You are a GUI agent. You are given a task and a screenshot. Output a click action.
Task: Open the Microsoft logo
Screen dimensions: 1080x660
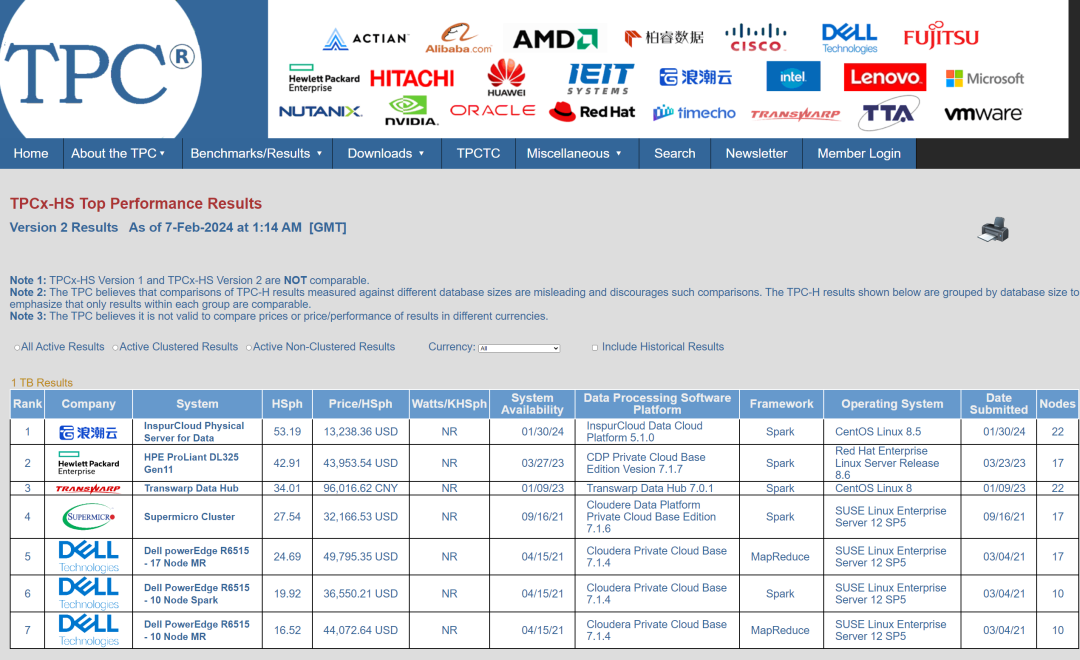(985, 79)
